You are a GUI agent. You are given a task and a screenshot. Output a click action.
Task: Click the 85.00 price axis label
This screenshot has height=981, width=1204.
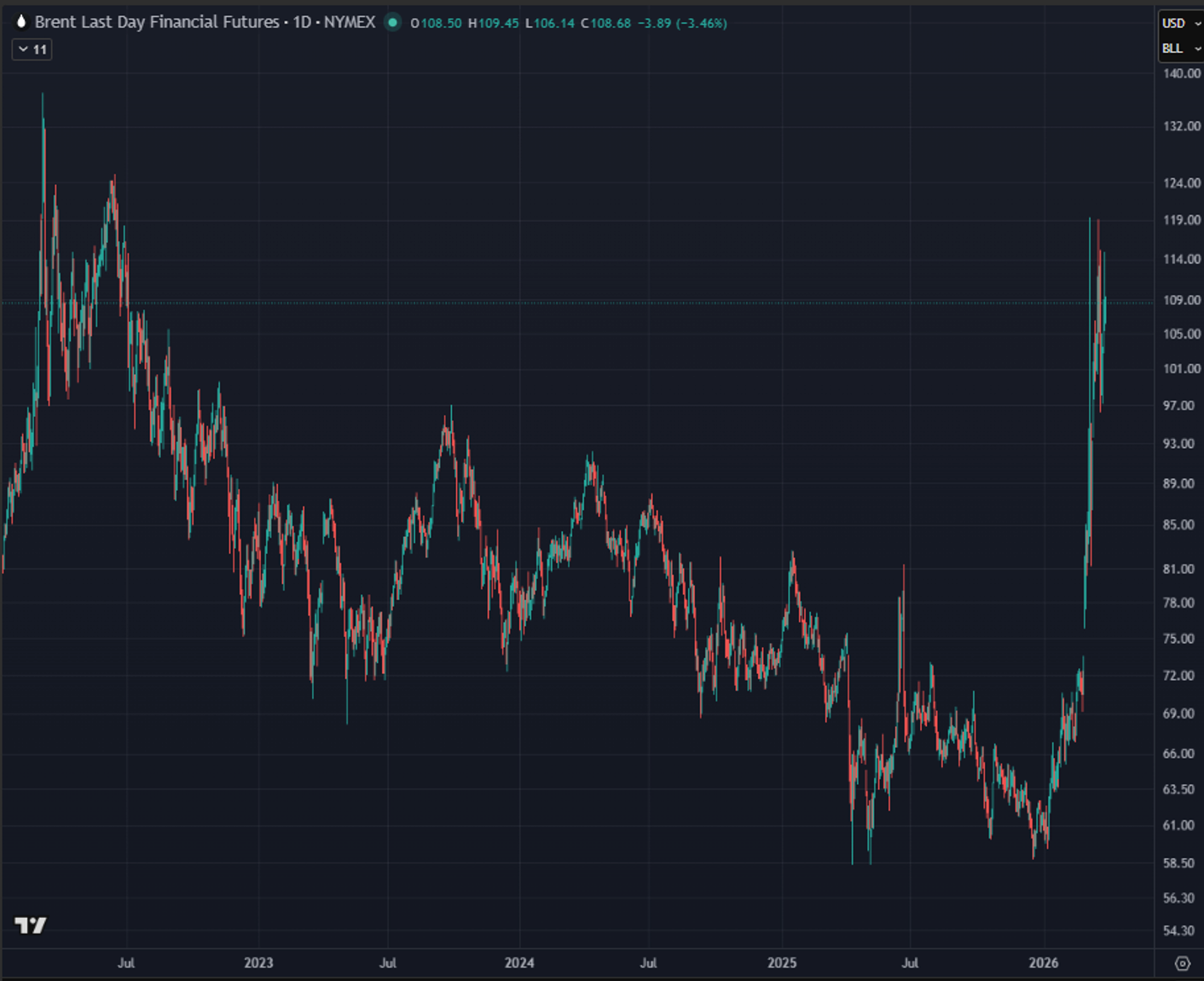(1179, 525)
